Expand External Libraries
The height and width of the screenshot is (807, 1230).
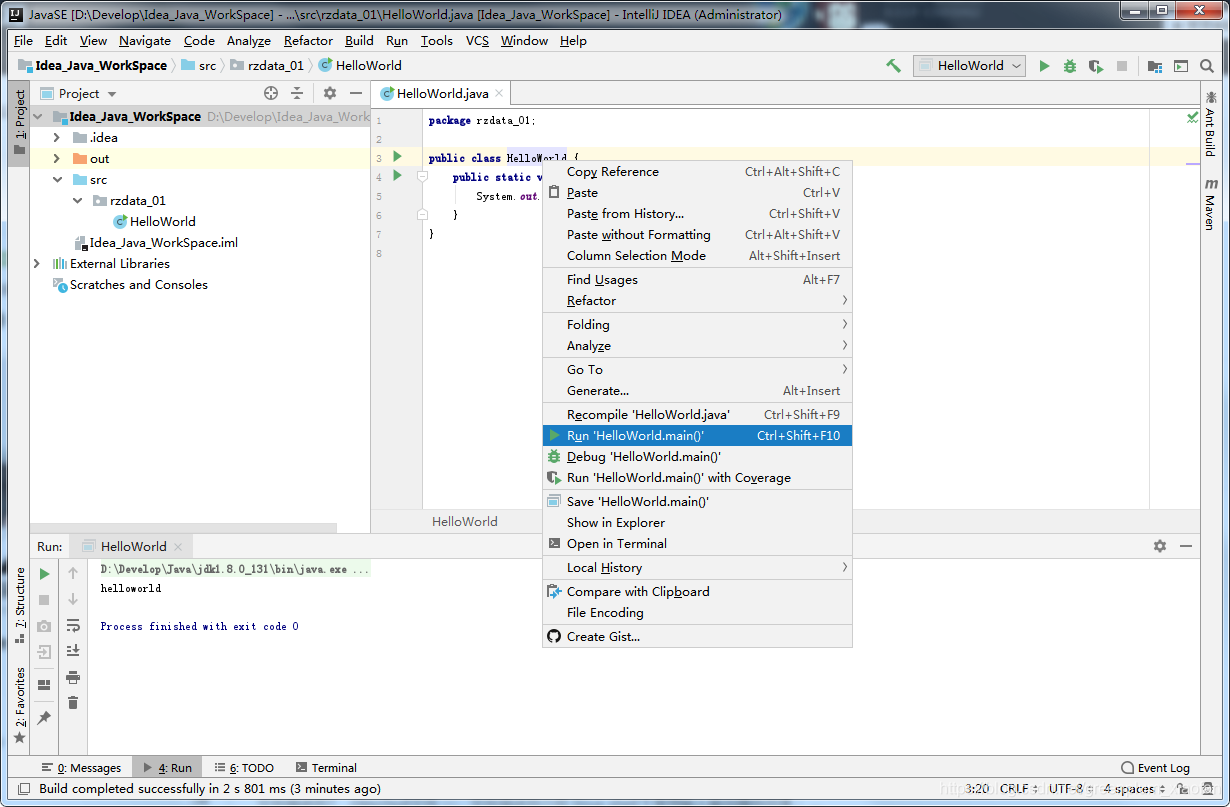38,263
